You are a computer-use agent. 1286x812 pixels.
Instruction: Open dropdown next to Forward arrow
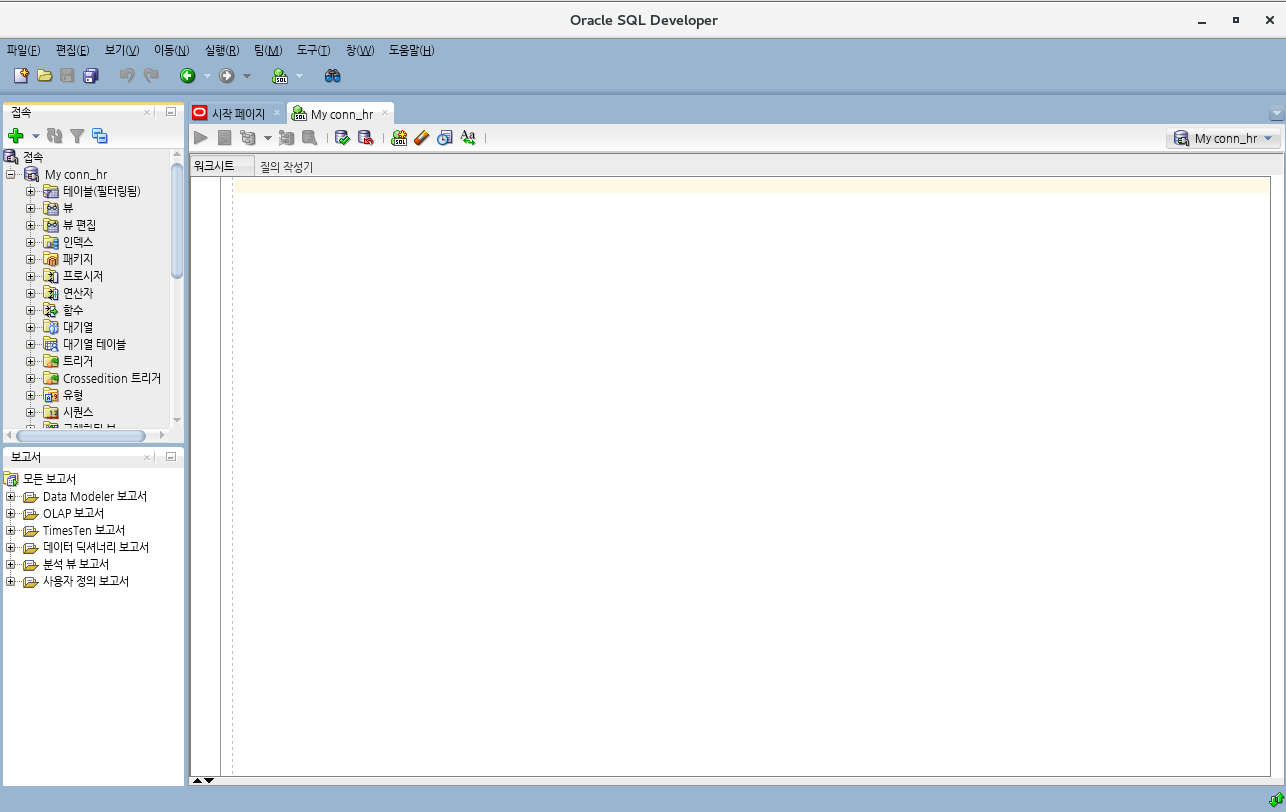pos(247,76)
